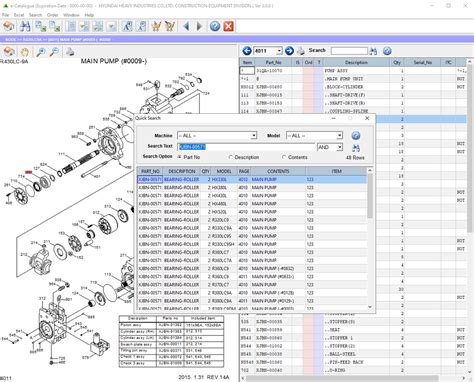Select the .MAIN PUMP UNIT row
The width and height of the screenshot is (474, 382).
[x=353, y=79]
